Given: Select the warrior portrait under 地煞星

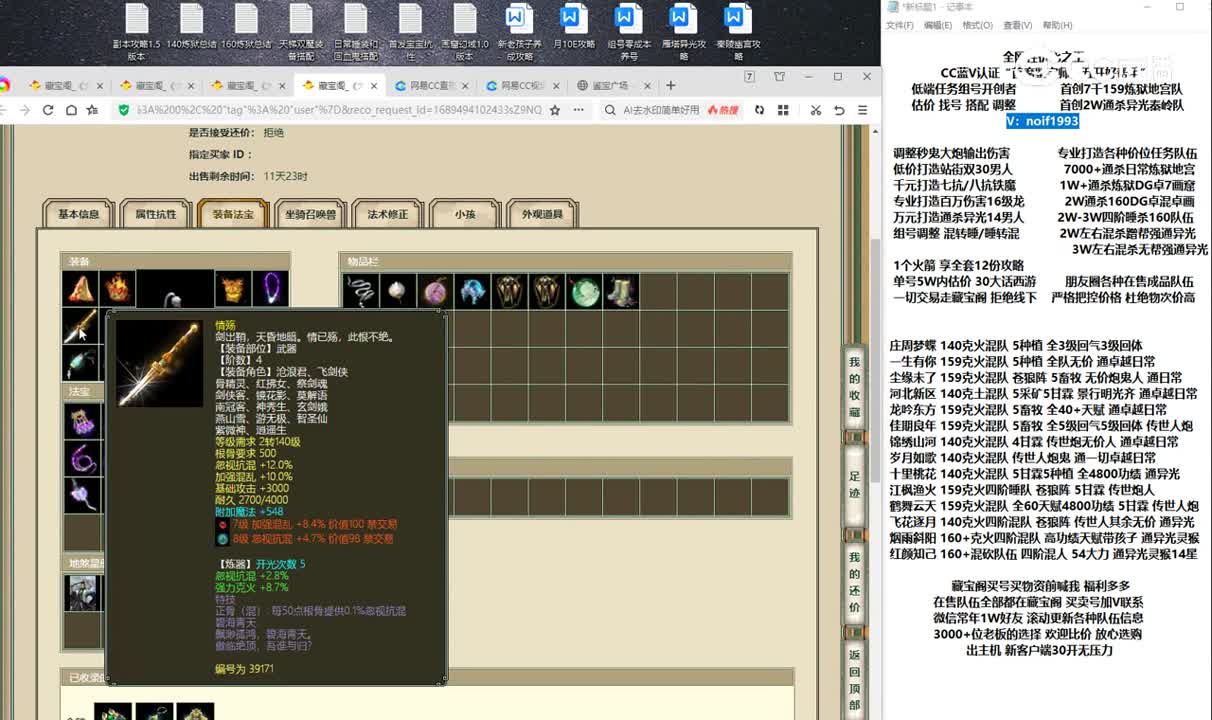Looking at the screenshot, I should pos(82,593).
